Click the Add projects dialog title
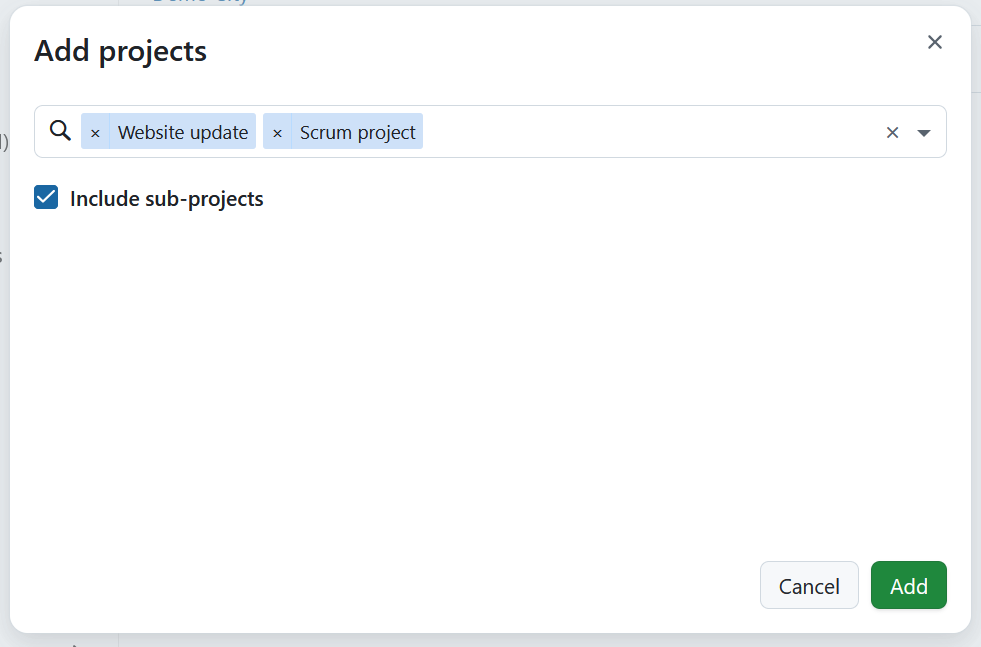The image size is (981, 647). pyautogui.click(x=120, y=50)
